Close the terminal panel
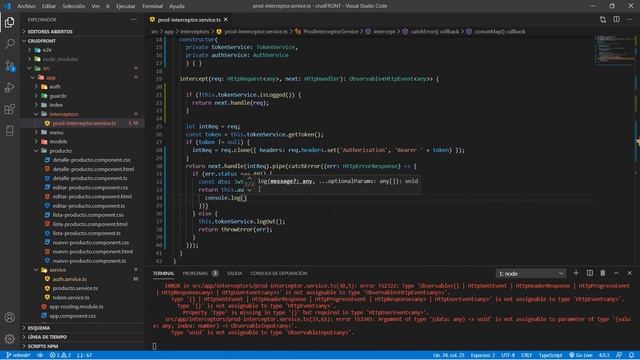Screen dimensions: 640x360 630,273
